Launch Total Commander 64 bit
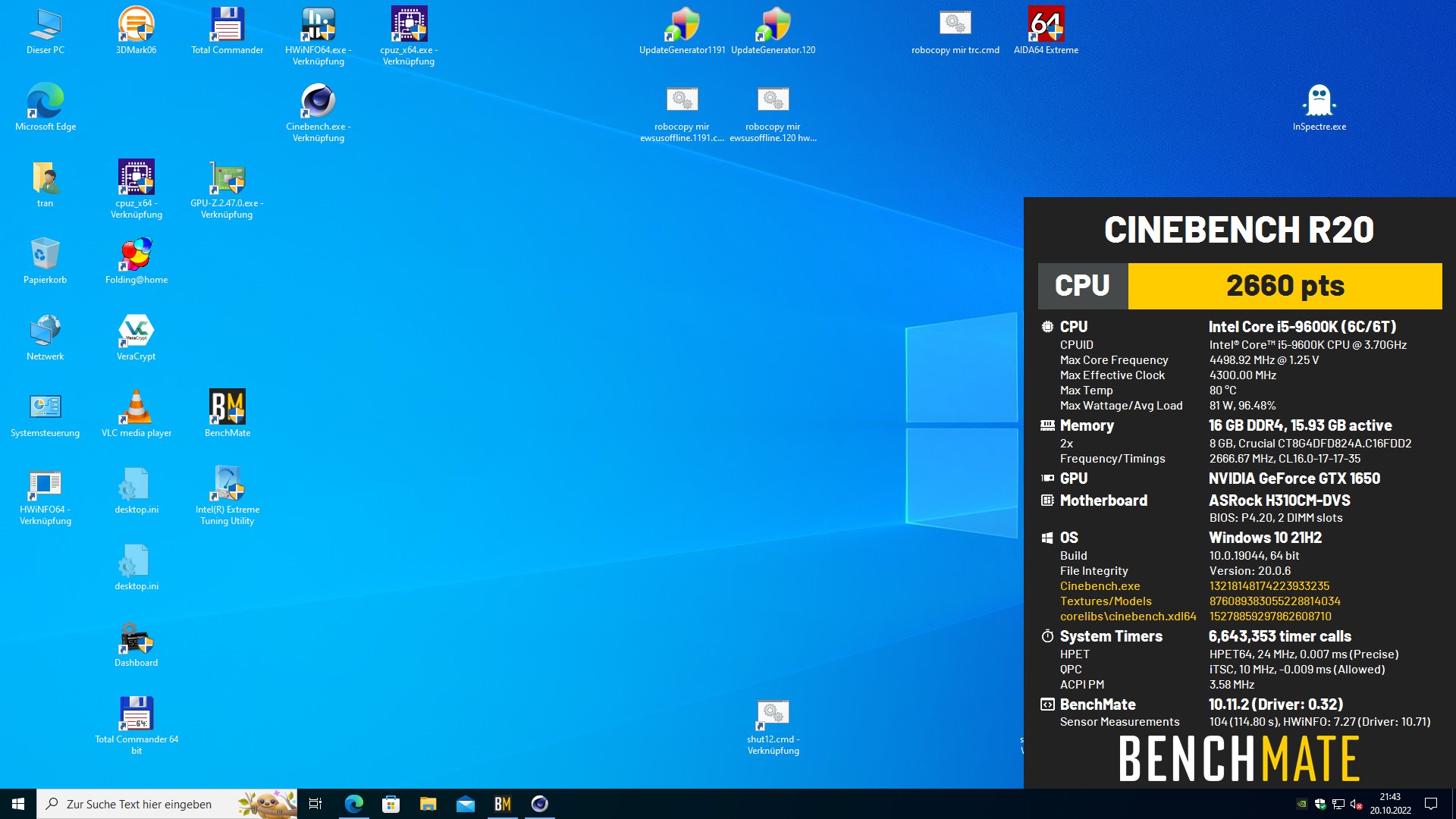1456x819 pixels. click(x=136, y=725)
